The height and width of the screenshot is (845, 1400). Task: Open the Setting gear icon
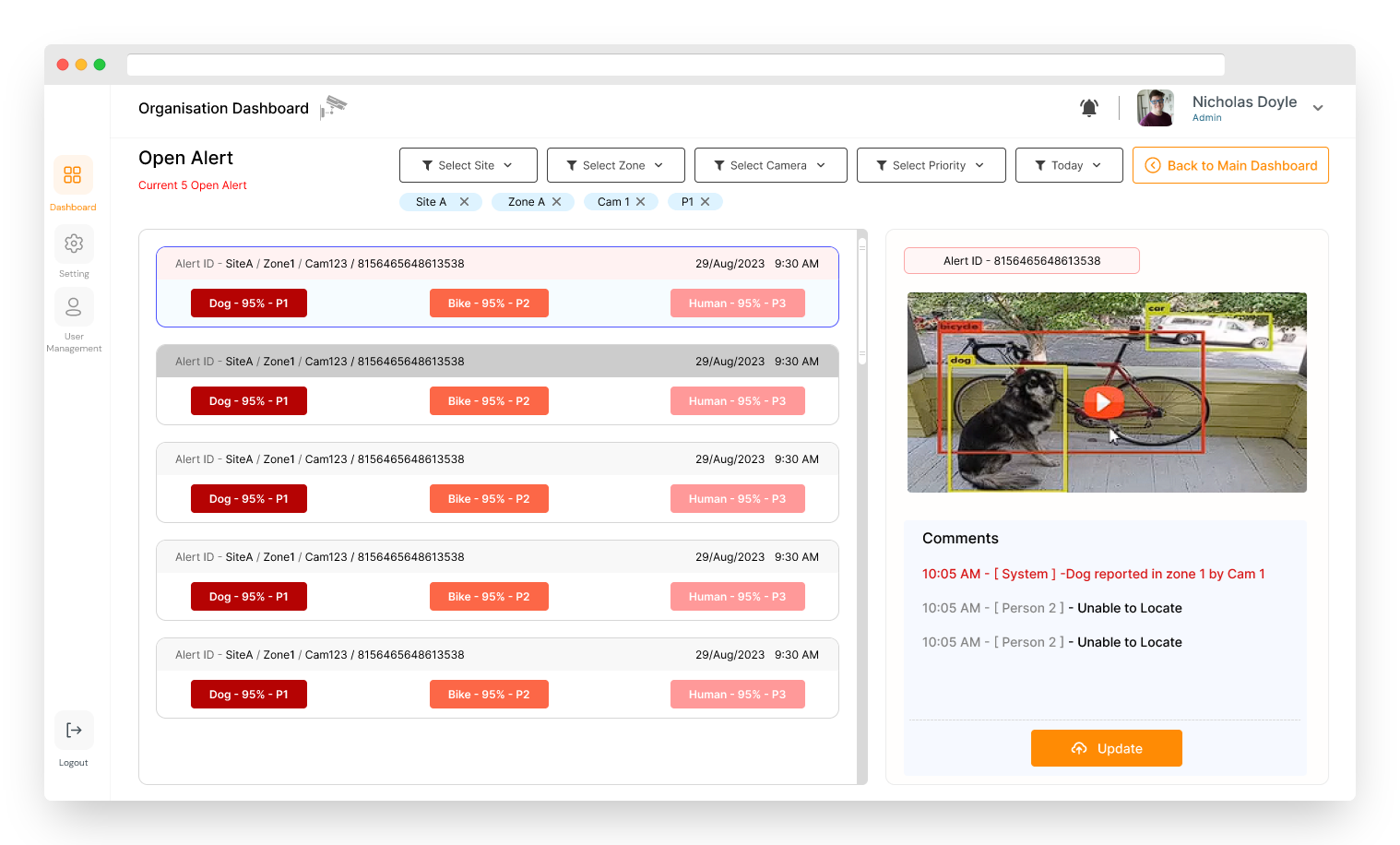74,244
